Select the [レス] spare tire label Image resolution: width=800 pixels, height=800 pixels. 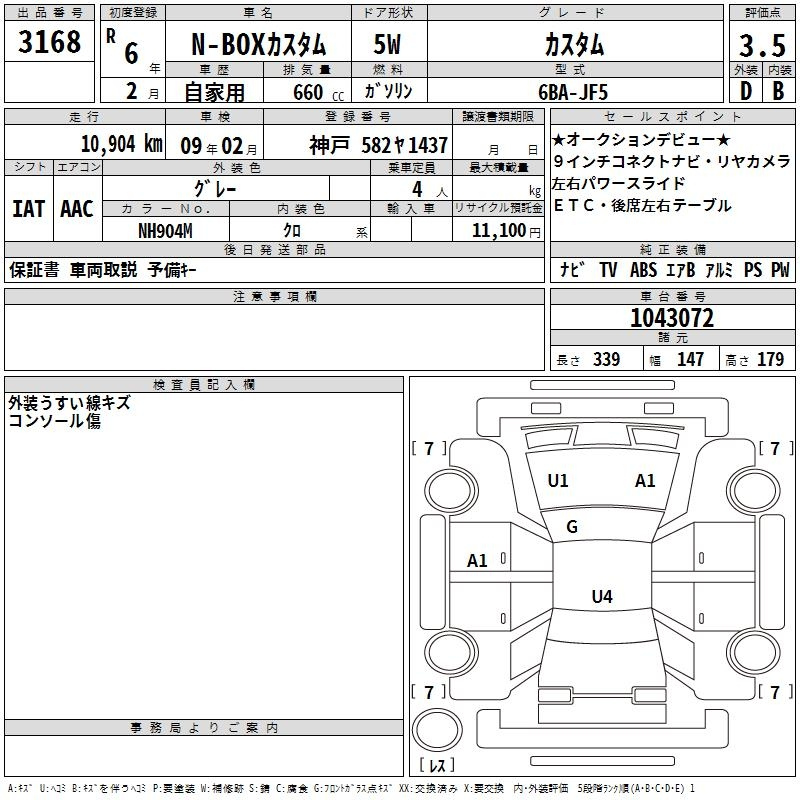coord(437,765)
